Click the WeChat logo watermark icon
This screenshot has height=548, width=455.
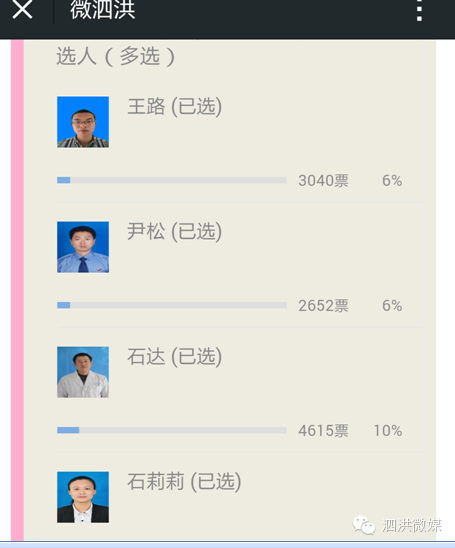(363, 525)
